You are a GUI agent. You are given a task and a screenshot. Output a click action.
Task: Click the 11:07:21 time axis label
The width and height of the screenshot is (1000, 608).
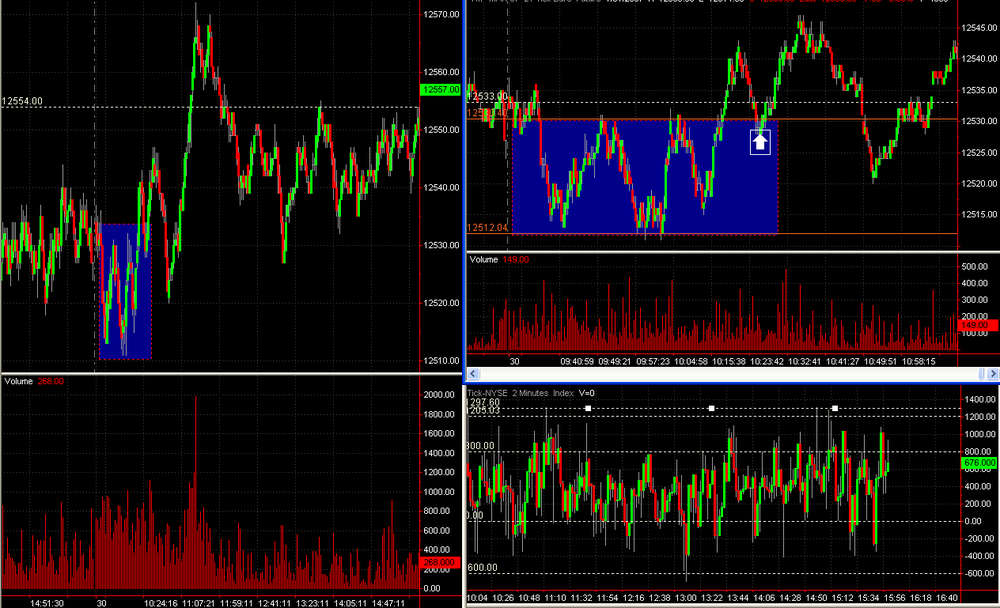click(199, 603)
